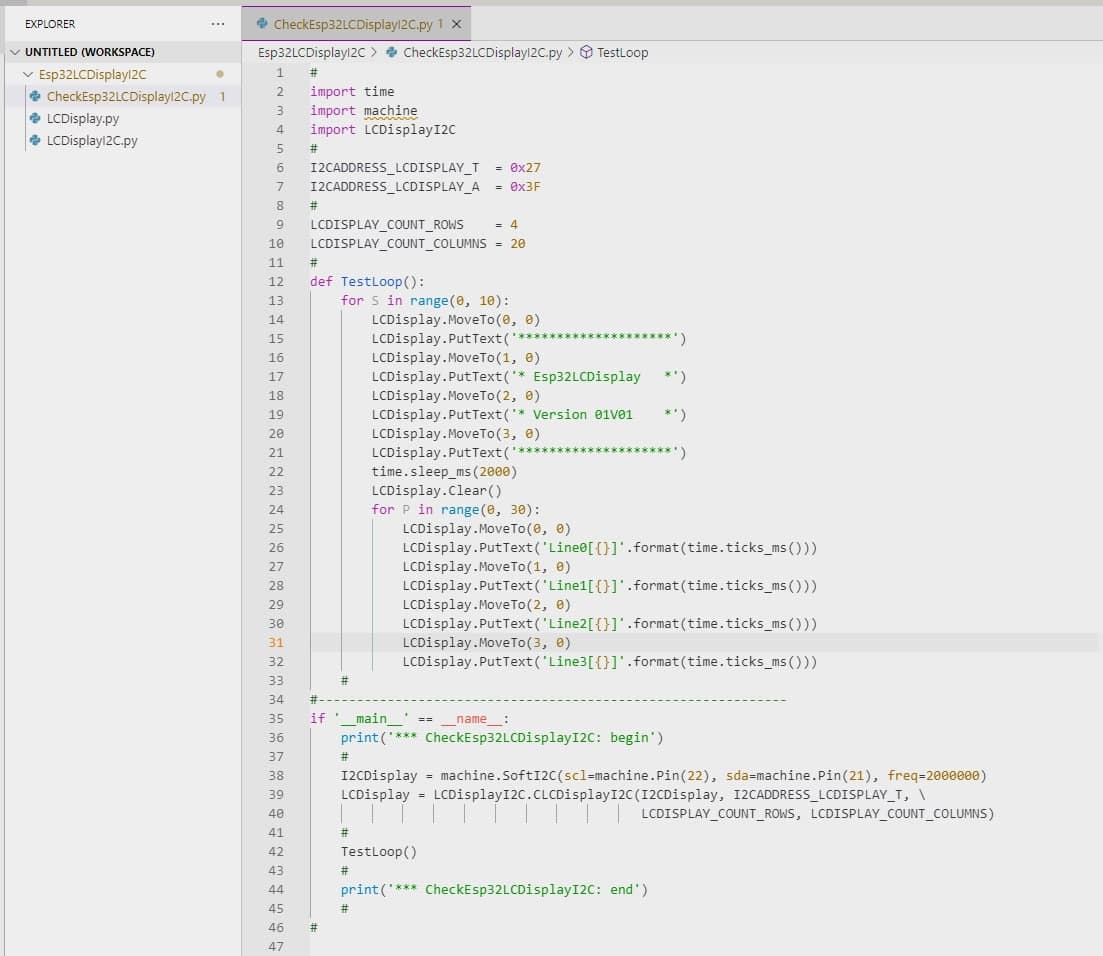Click Python file icon on the editor tab

[262, 23]
